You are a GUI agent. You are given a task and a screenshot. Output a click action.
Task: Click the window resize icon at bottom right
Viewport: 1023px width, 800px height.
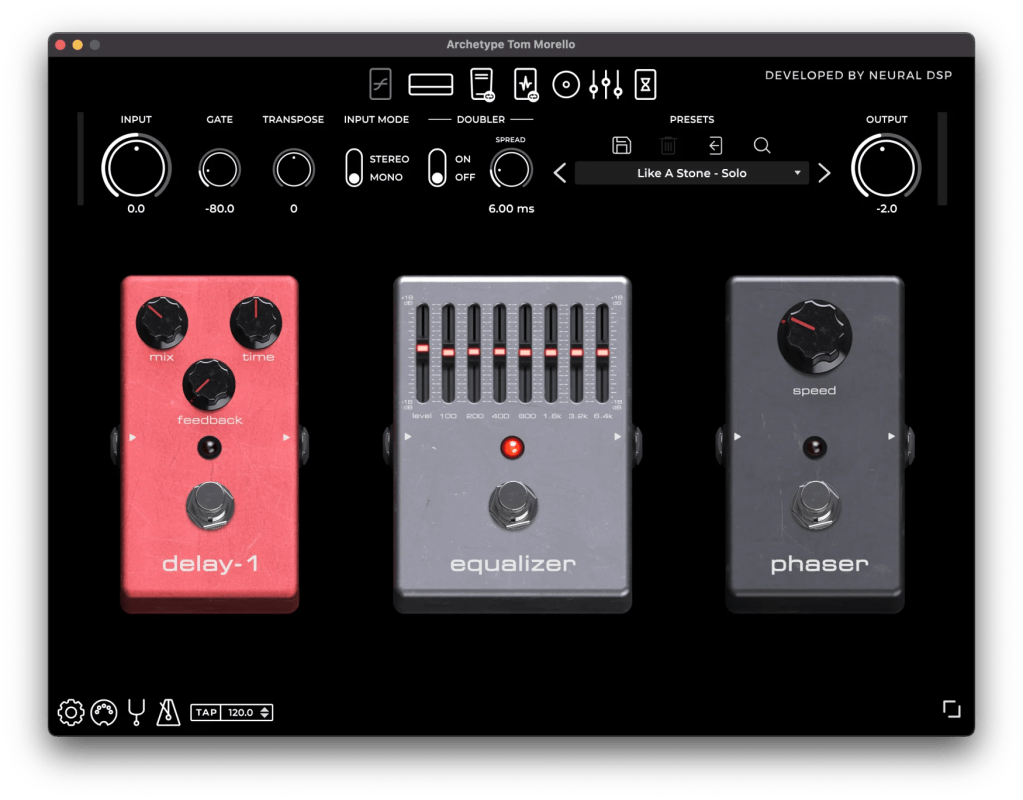click(951, 709)
